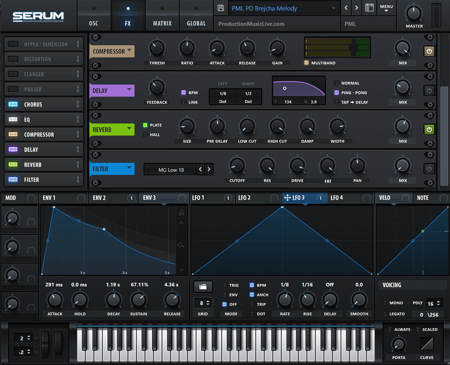The image size is (450, 365).
Task: Click the next filter type arrow
Action: pos(209,169)
